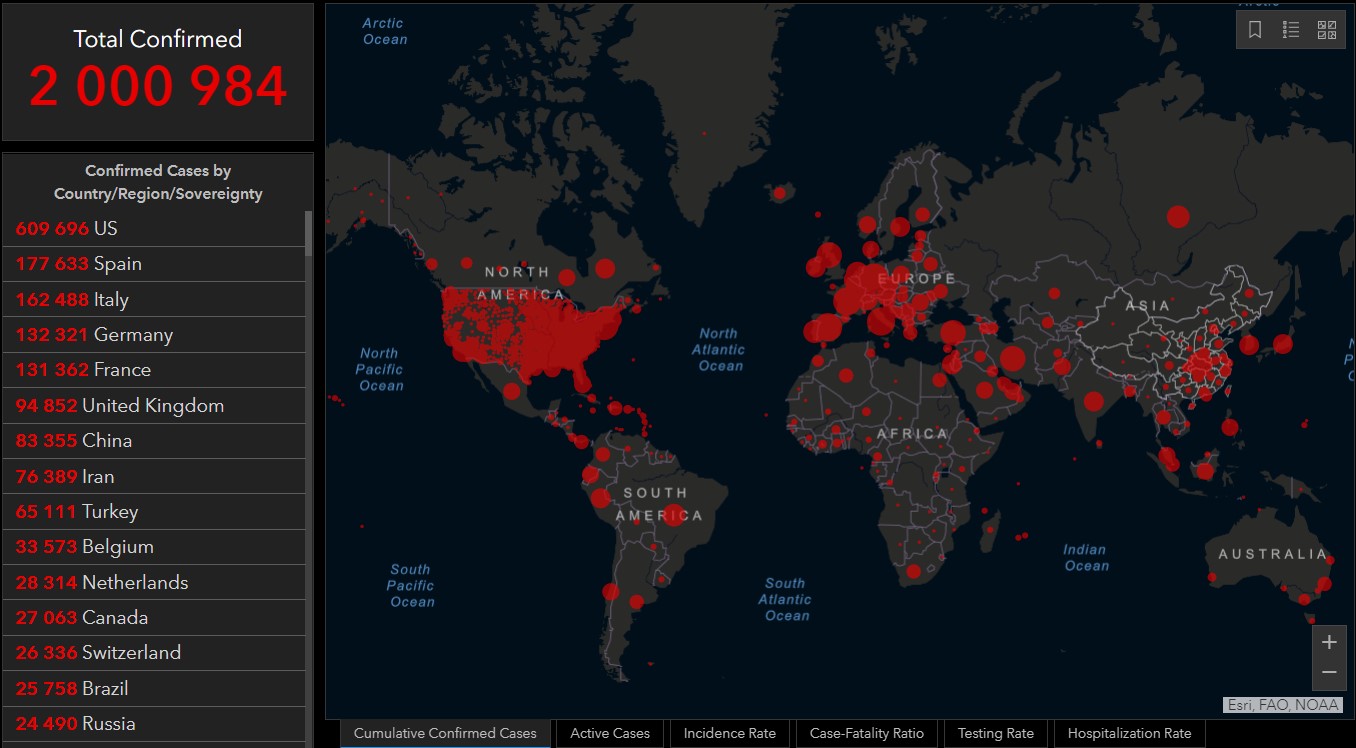The width and height of the screenshot is (1356, 748).
Task: Select US in the confirmed cases list
Action: point(154,229)
